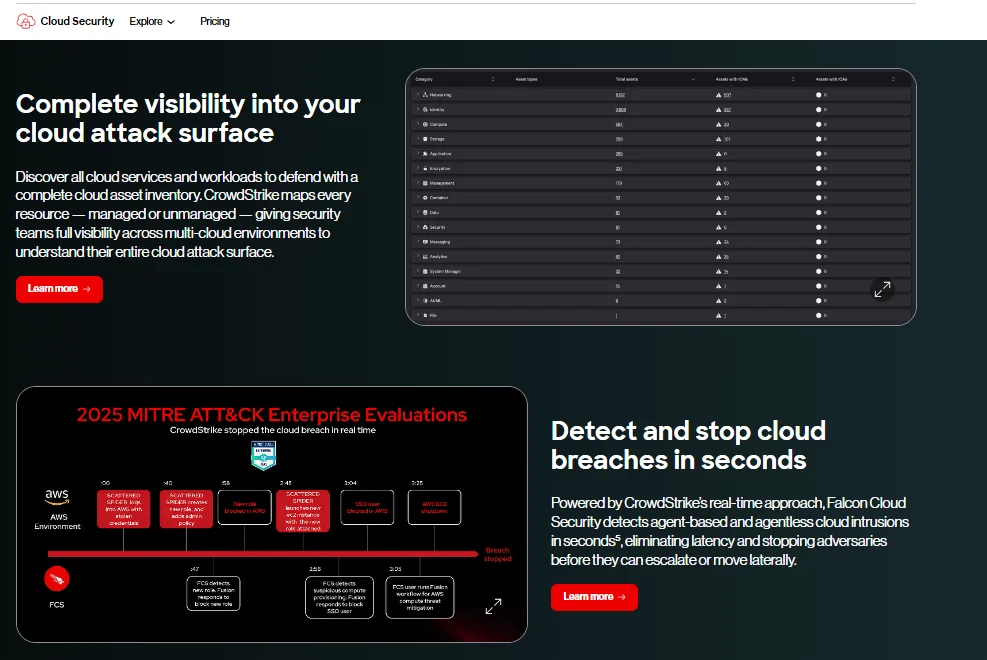Click Learn more under cloud breaches section
The height and width of the screenshot is (660, 987).
[x=594, y=597]
